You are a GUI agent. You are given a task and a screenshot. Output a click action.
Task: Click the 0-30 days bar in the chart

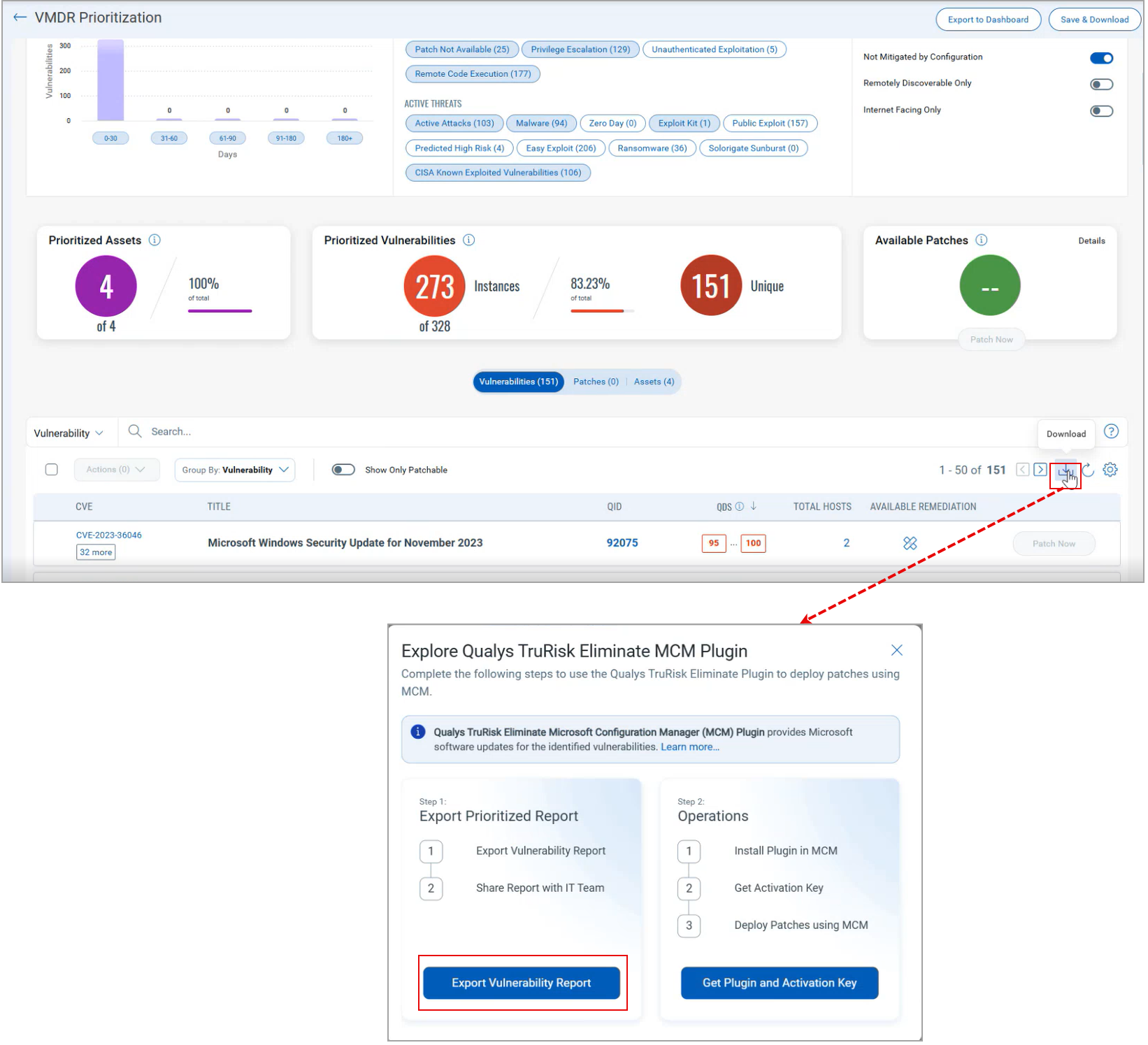point(110,80)
